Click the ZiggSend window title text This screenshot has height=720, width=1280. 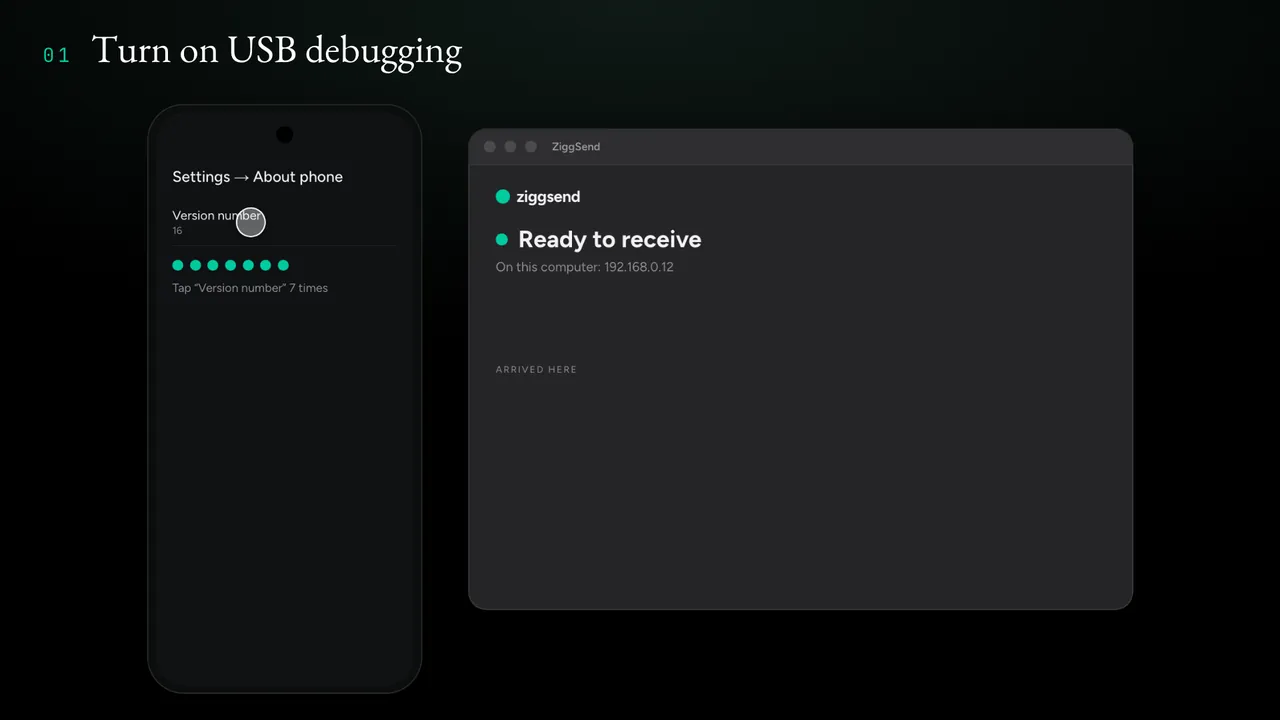click(x=576, y=147)
